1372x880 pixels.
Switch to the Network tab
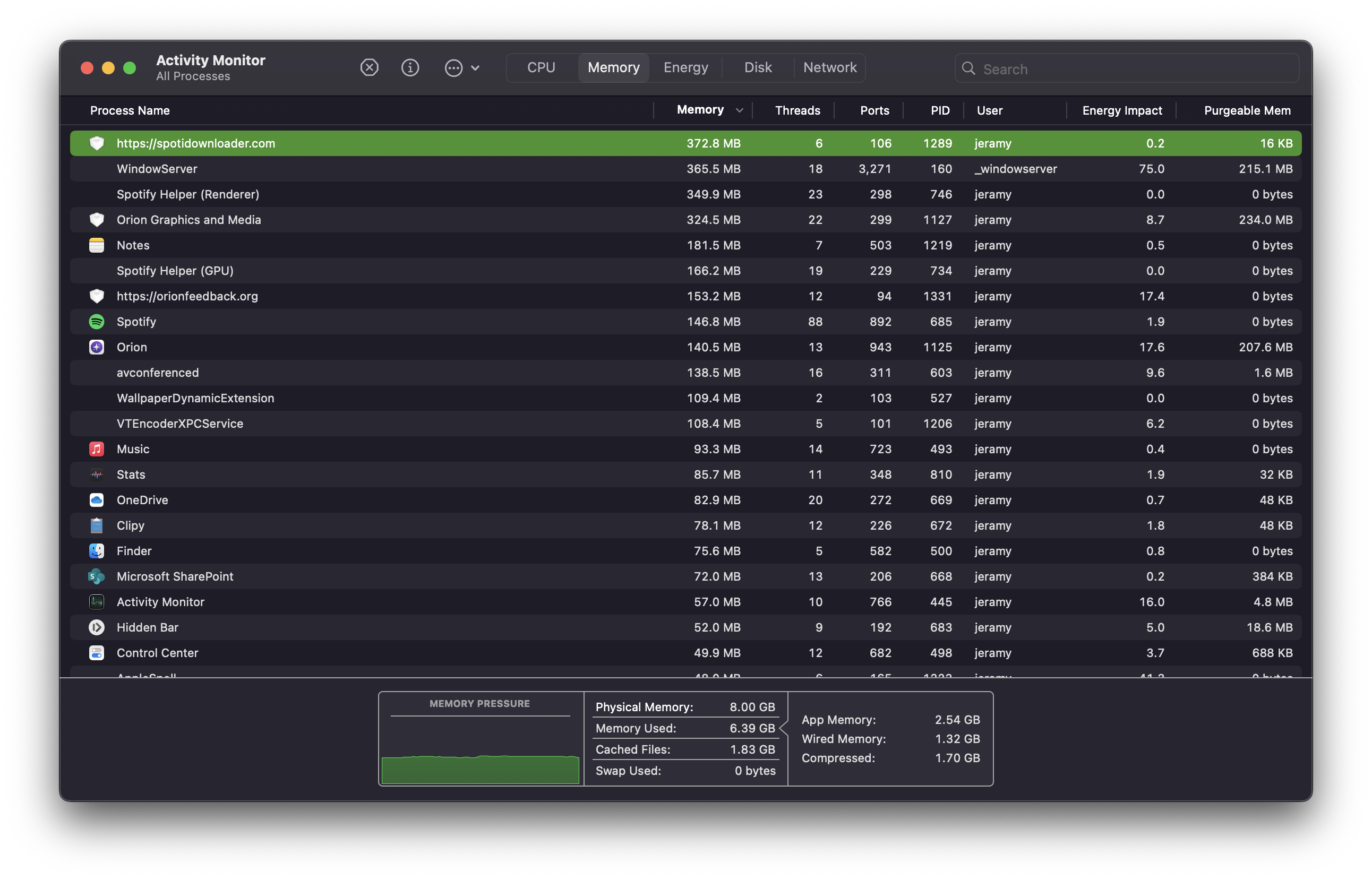[x=829, y=68]
